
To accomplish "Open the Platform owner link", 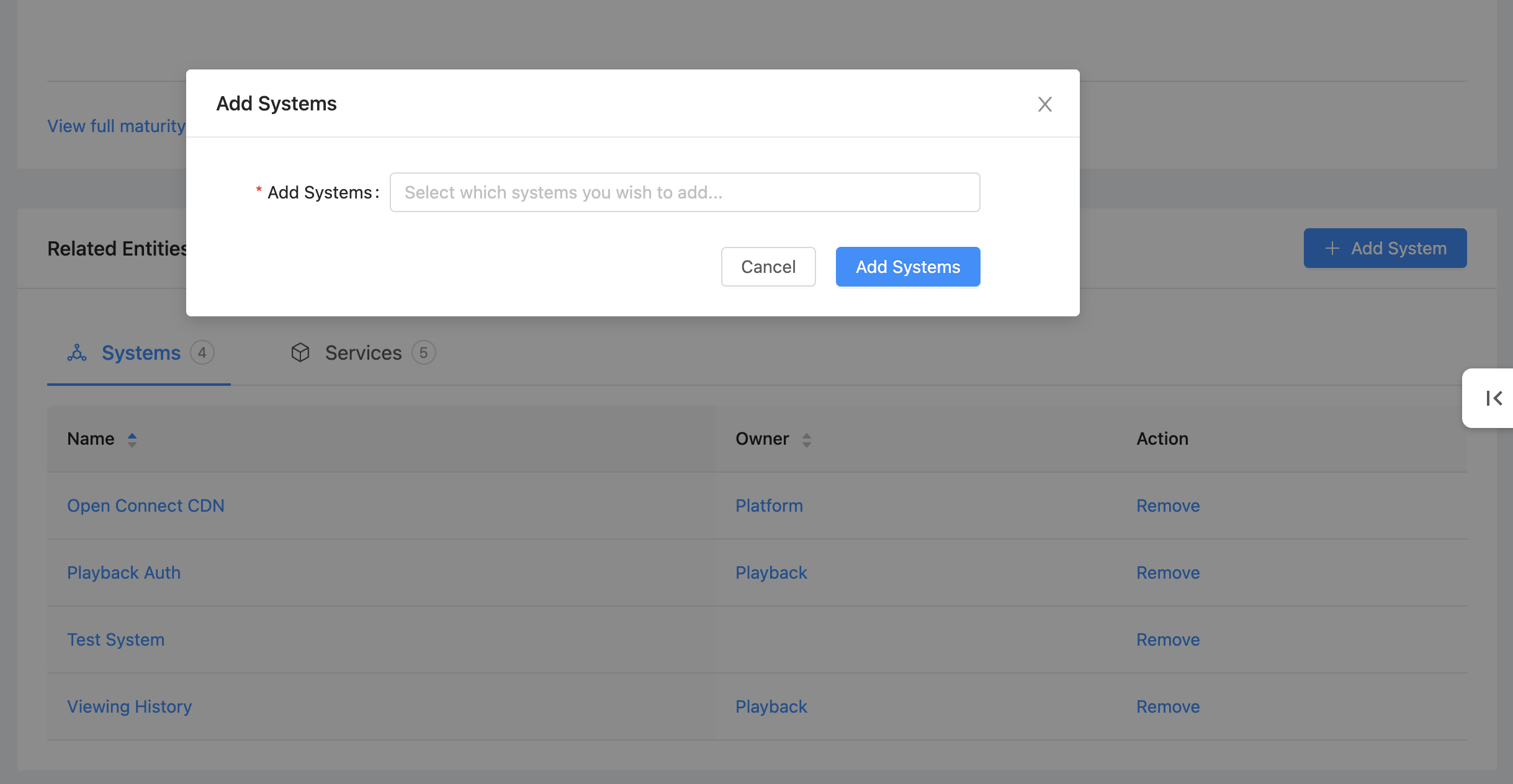I will [770, 506].
